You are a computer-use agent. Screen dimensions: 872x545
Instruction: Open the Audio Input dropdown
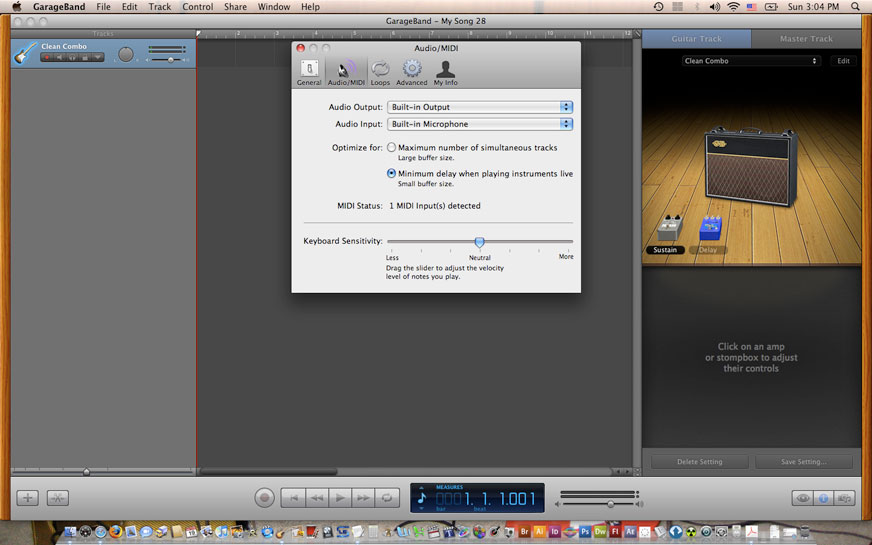[x=480, y=124]
